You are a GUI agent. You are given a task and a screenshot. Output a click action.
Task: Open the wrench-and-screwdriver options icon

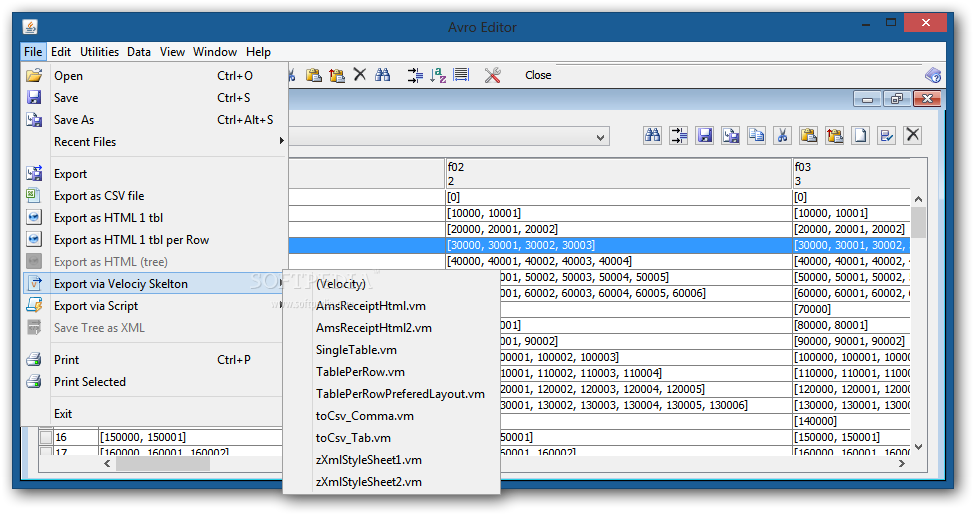pos(493,75)
